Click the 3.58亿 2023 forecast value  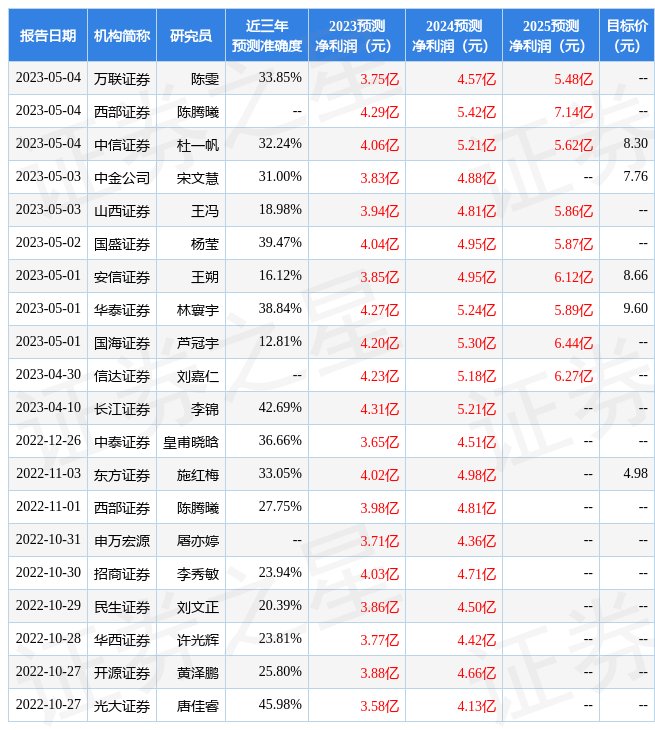click(380, 707)
